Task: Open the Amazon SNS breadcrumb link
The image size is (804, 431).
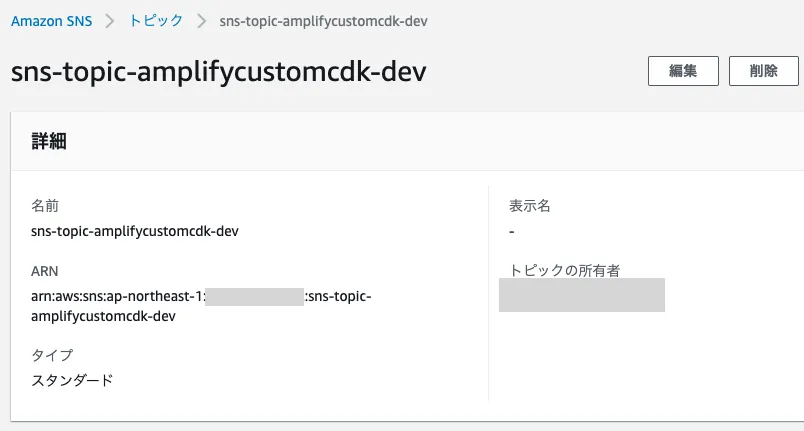Action: [x=51, y=21]
